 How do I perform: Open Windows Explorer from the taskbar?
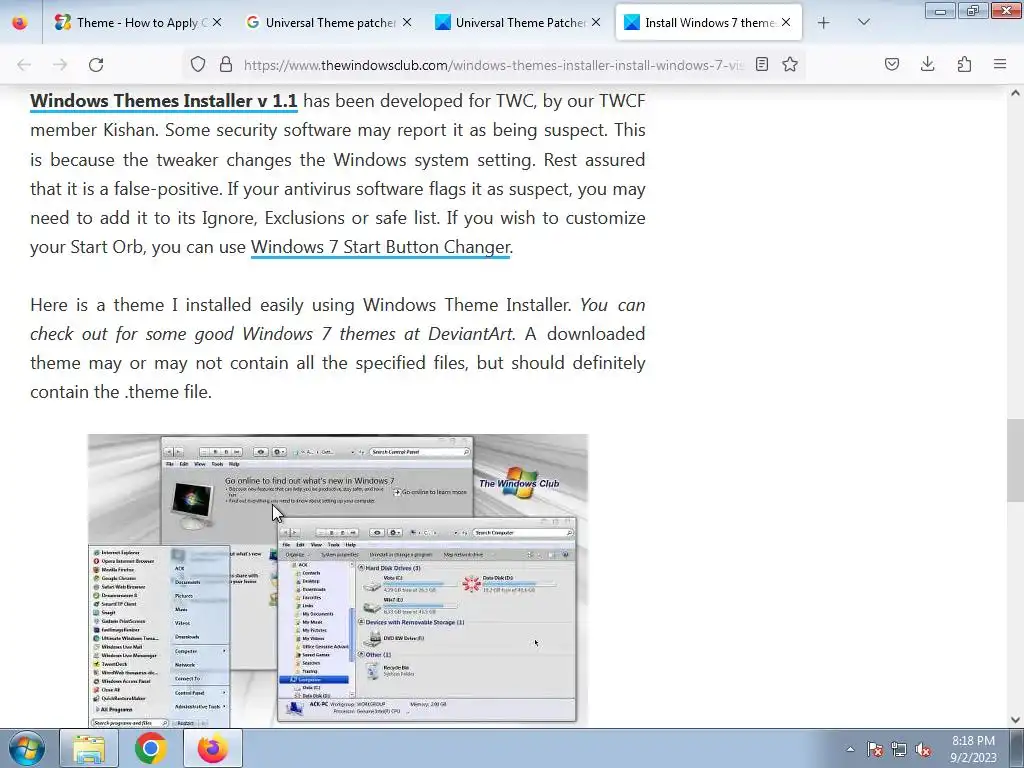click(89, 748)
